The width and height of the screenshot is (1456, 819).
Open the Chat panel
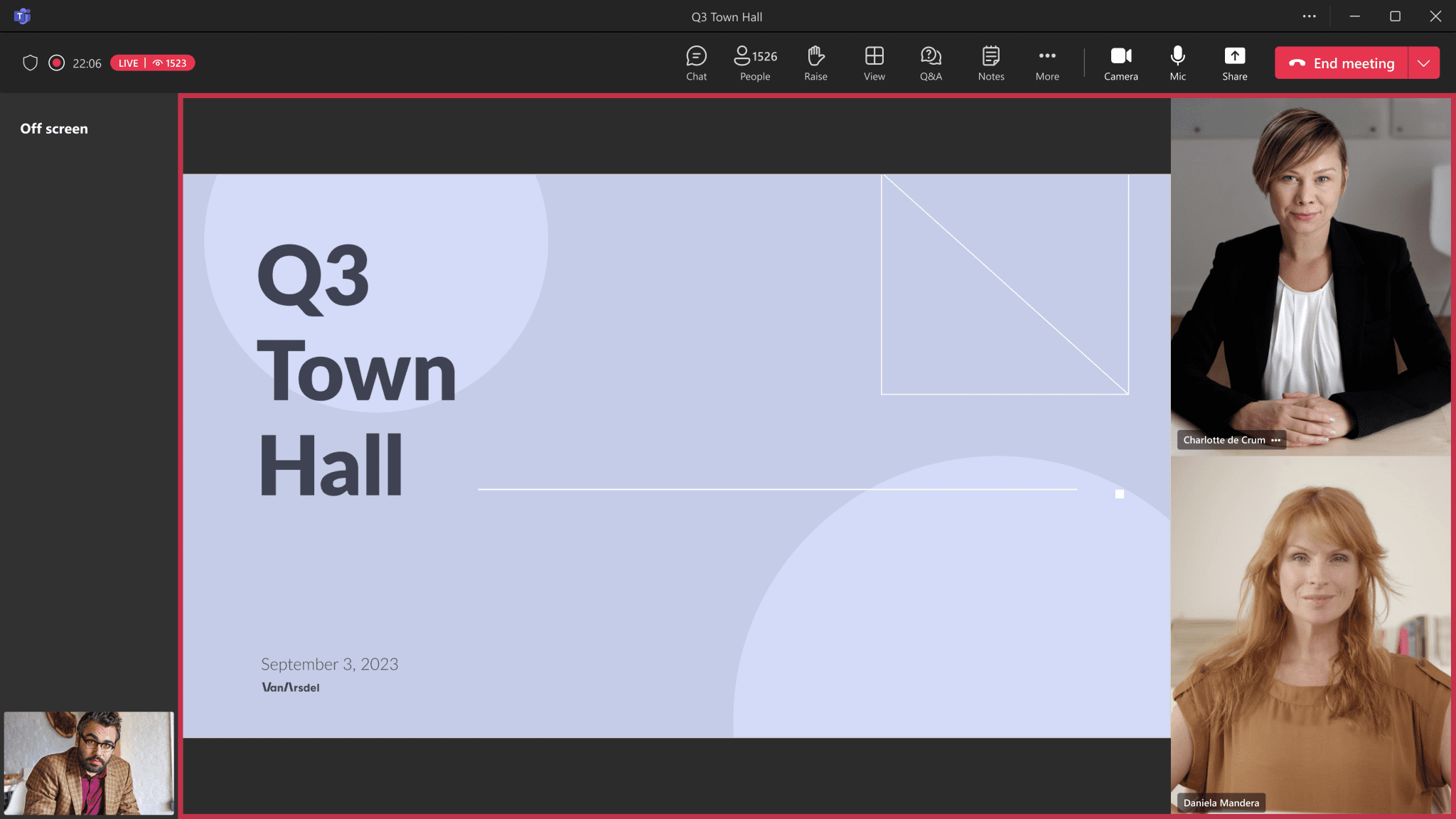click(x=696, y=62)
